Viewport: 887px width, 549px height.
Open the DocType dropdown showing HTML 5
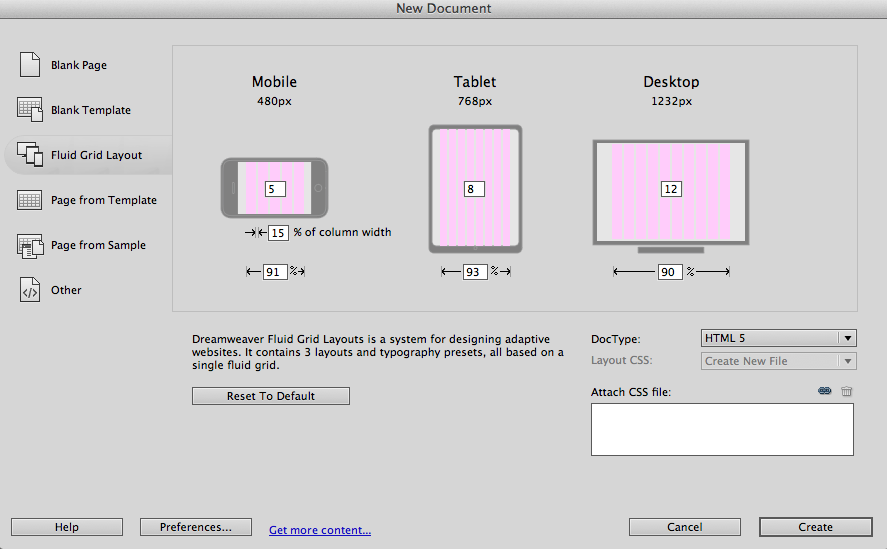point(778,338)
